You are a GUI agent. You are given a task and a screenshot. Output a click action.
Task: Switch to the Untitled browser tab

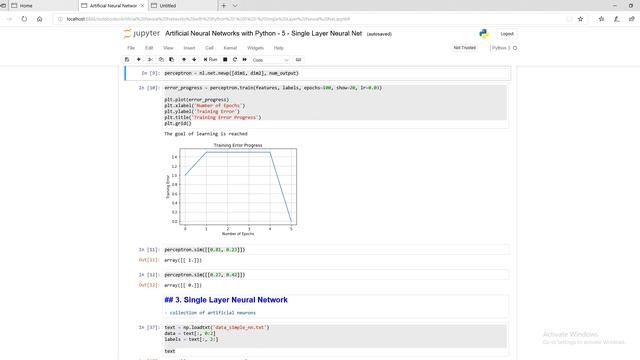point(182,6)
